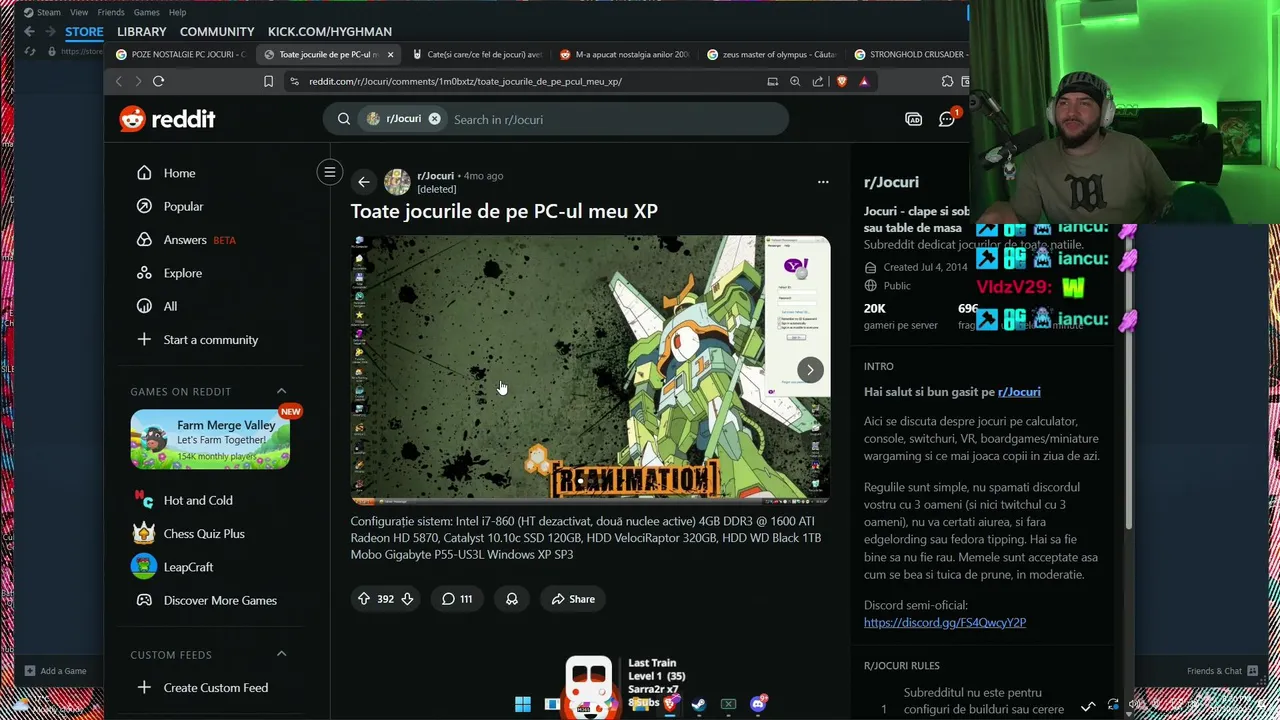Click the Share button

(572, 599)
